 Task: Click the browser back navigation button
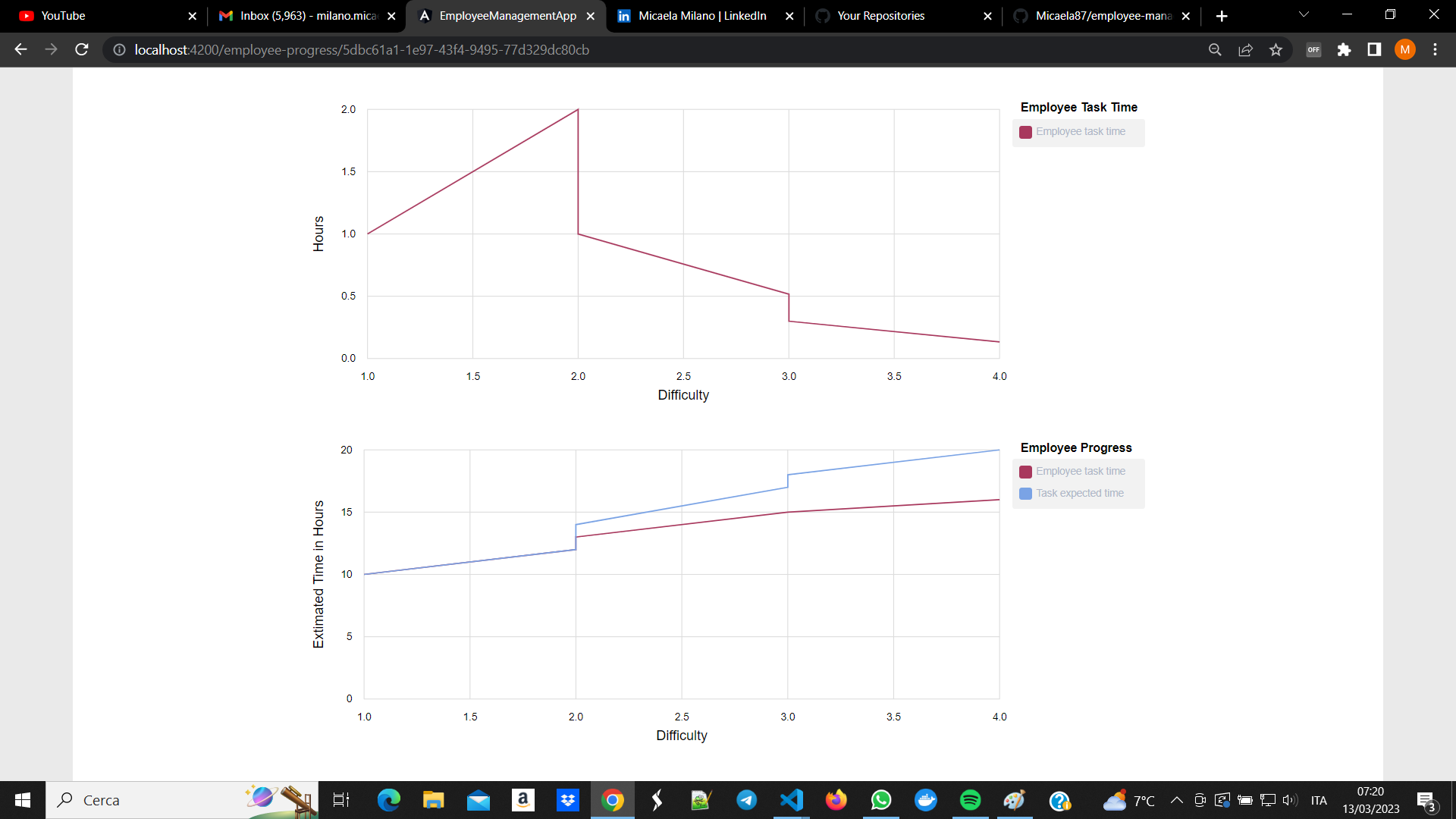(18, 50)
